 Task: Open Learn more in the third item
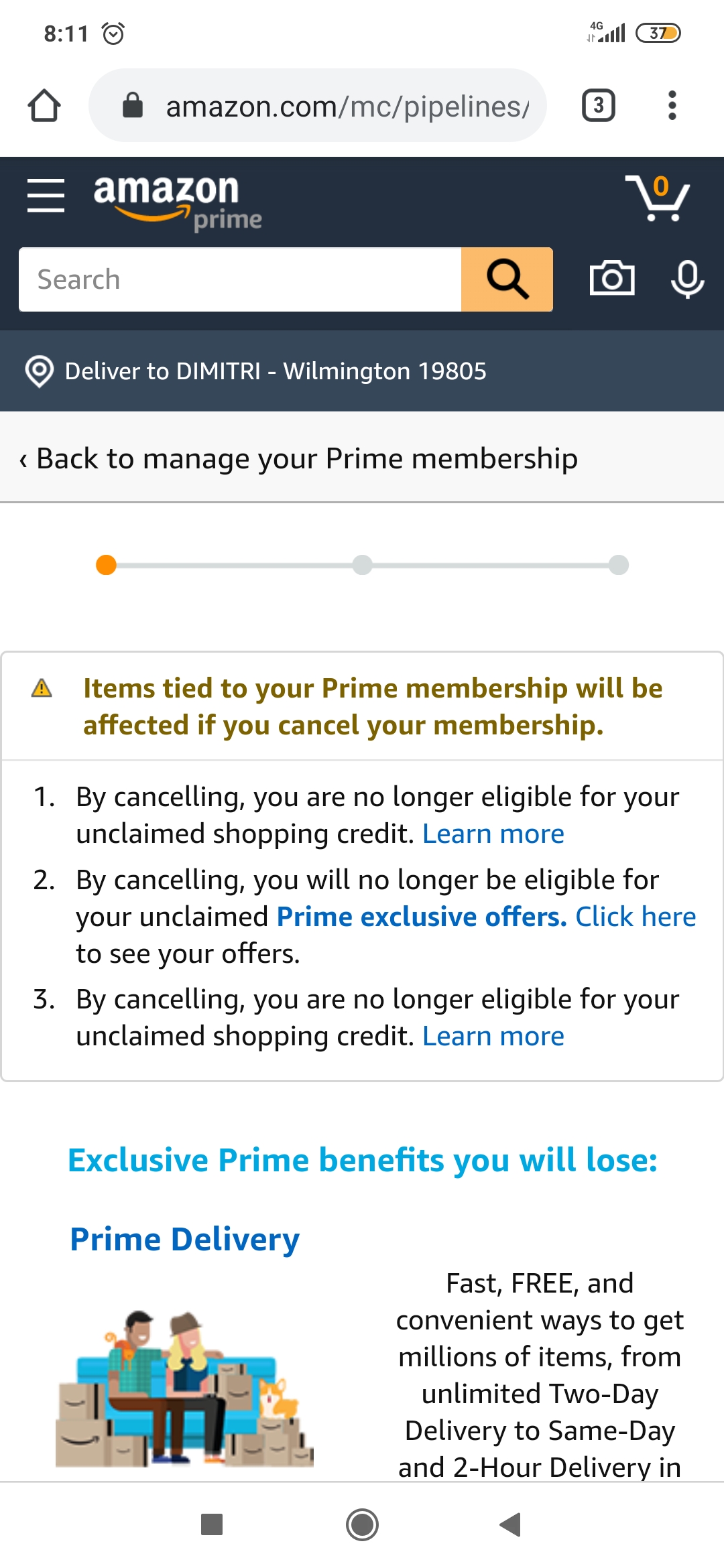point(493,1037)
